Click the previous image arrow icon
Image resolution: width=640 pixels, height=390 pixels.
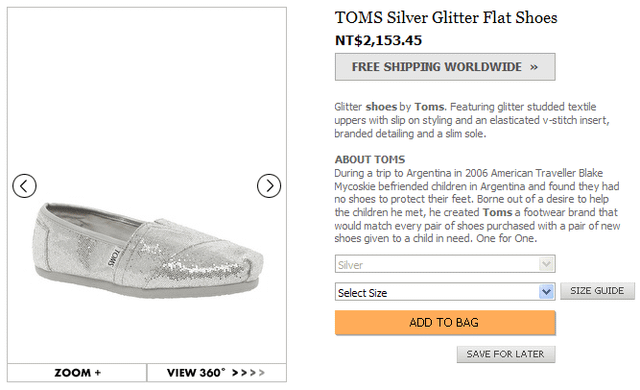pyautogui.click(x=24, y=186)
